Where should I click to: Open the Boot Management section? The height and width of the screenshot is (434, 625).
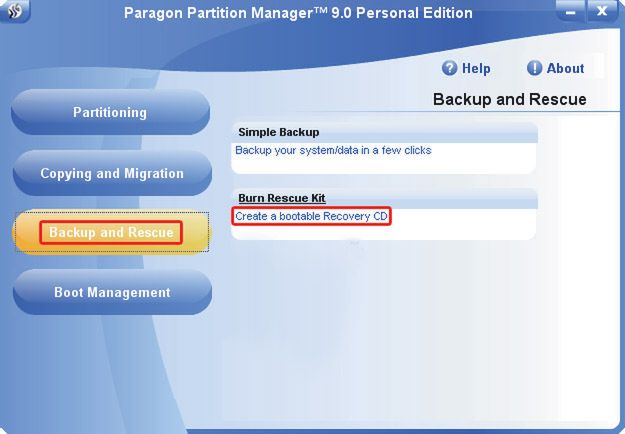pyautogui.click(x=112, y=292)
